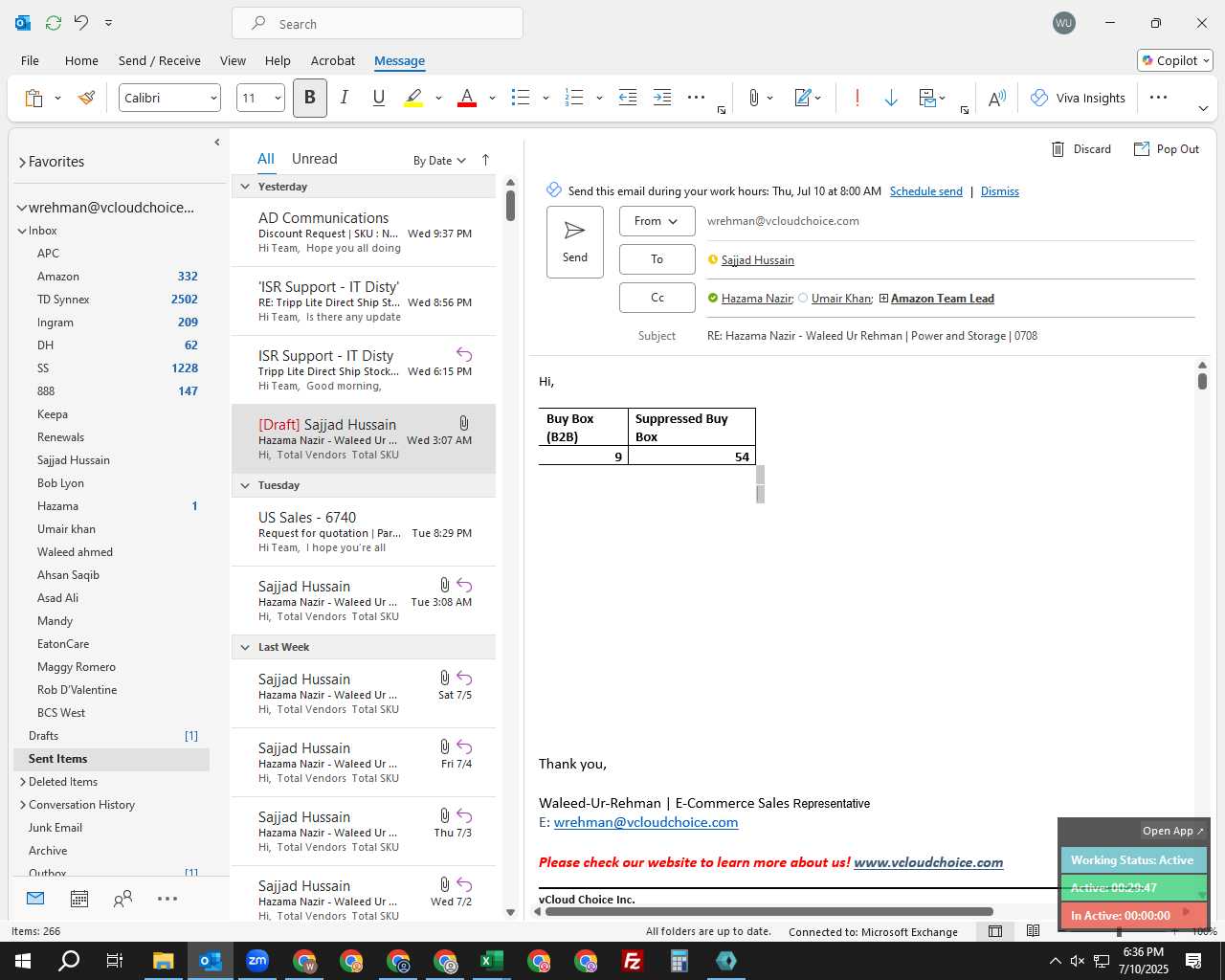The width and height of the screenshot is (1225, 980).
Task: Open the Home ribbon tab
Action: click(x=81, y=60)
